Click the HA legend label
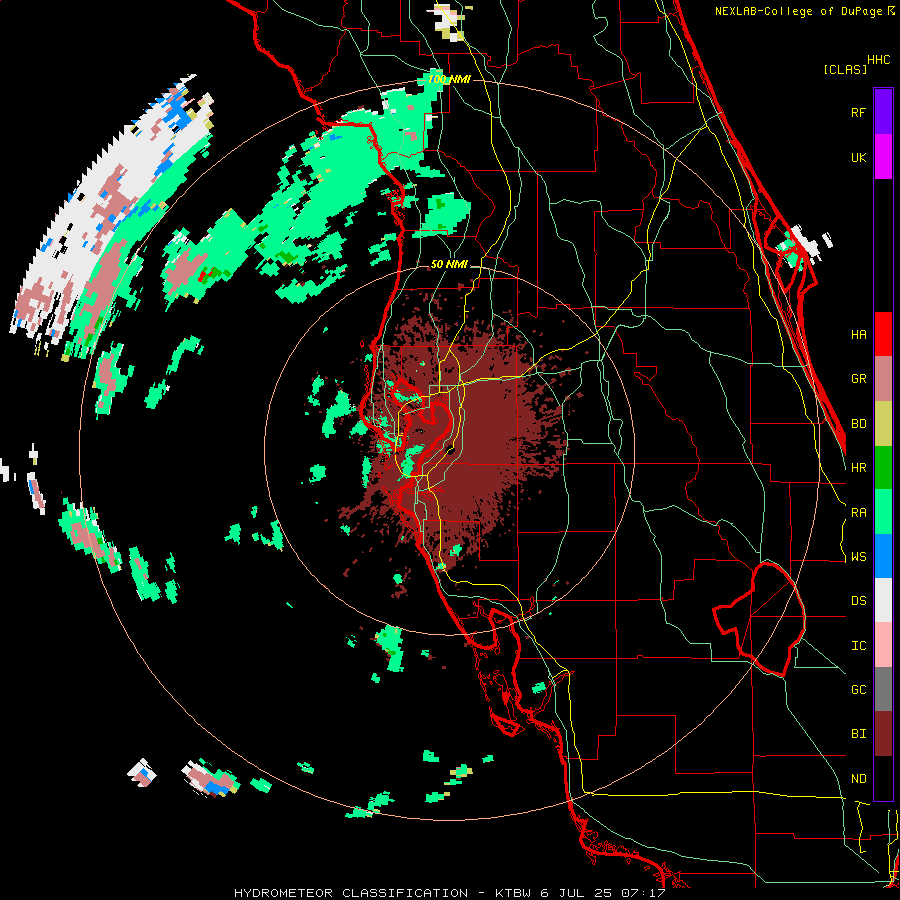900x900 pixels. click(x=858, y=334)
